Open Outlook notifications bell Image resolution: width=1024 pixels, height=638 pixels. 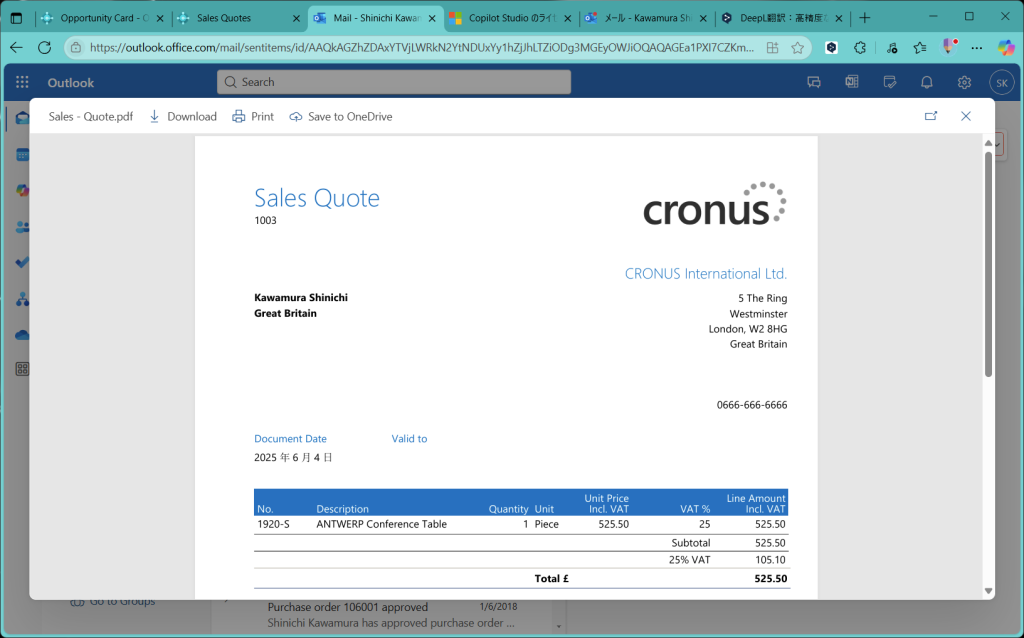(927, 82)
